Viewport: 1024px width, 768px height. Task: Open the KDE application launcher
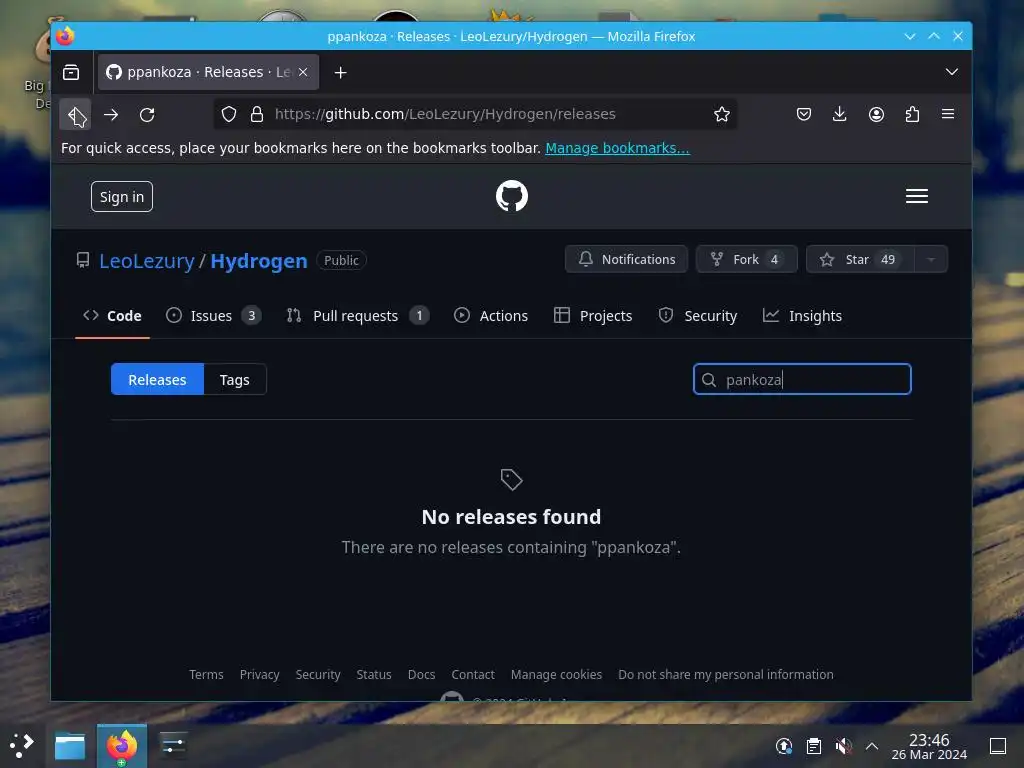click(22, 746)
